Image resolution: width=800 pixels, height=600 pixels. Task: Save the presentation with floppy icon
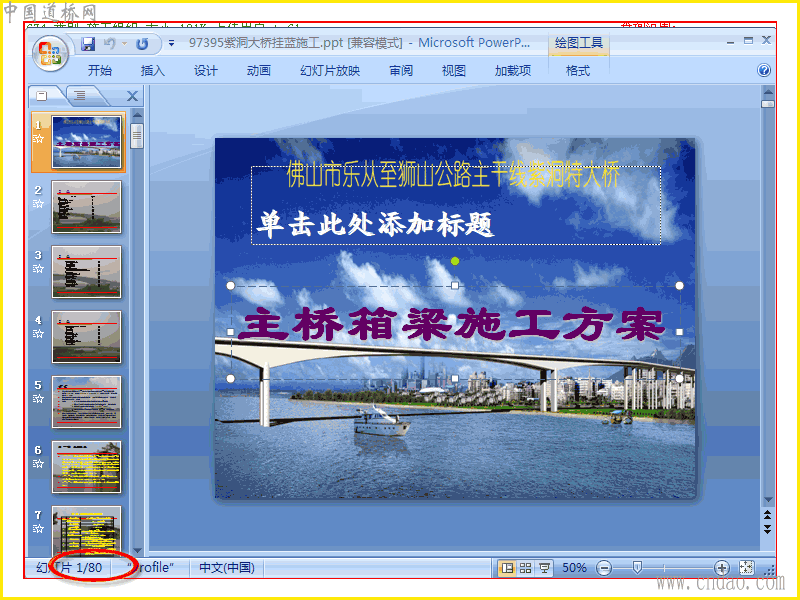88,44
